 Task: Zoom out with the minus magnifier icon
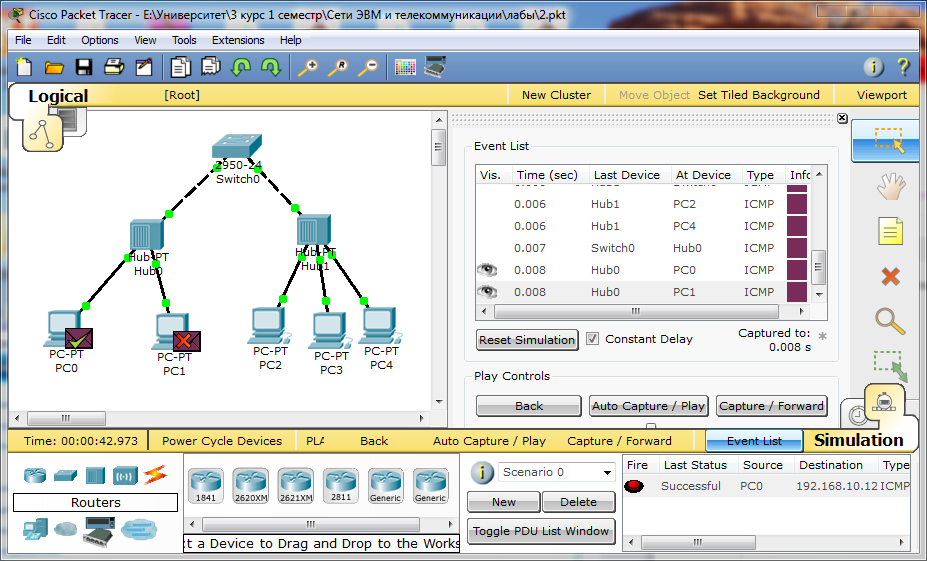pos(368,67)
